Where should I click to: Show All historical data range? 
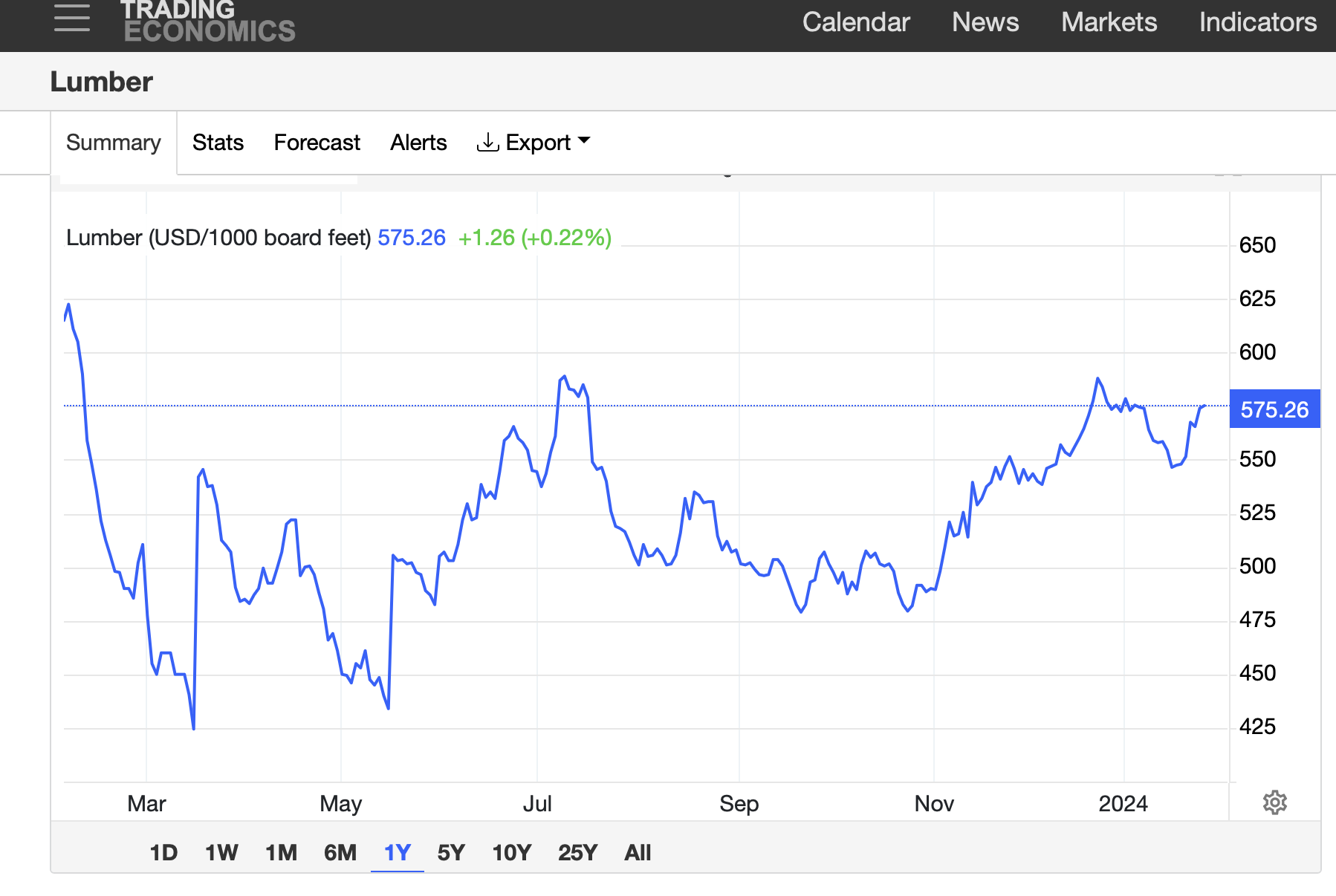click(x=638, y=853)
